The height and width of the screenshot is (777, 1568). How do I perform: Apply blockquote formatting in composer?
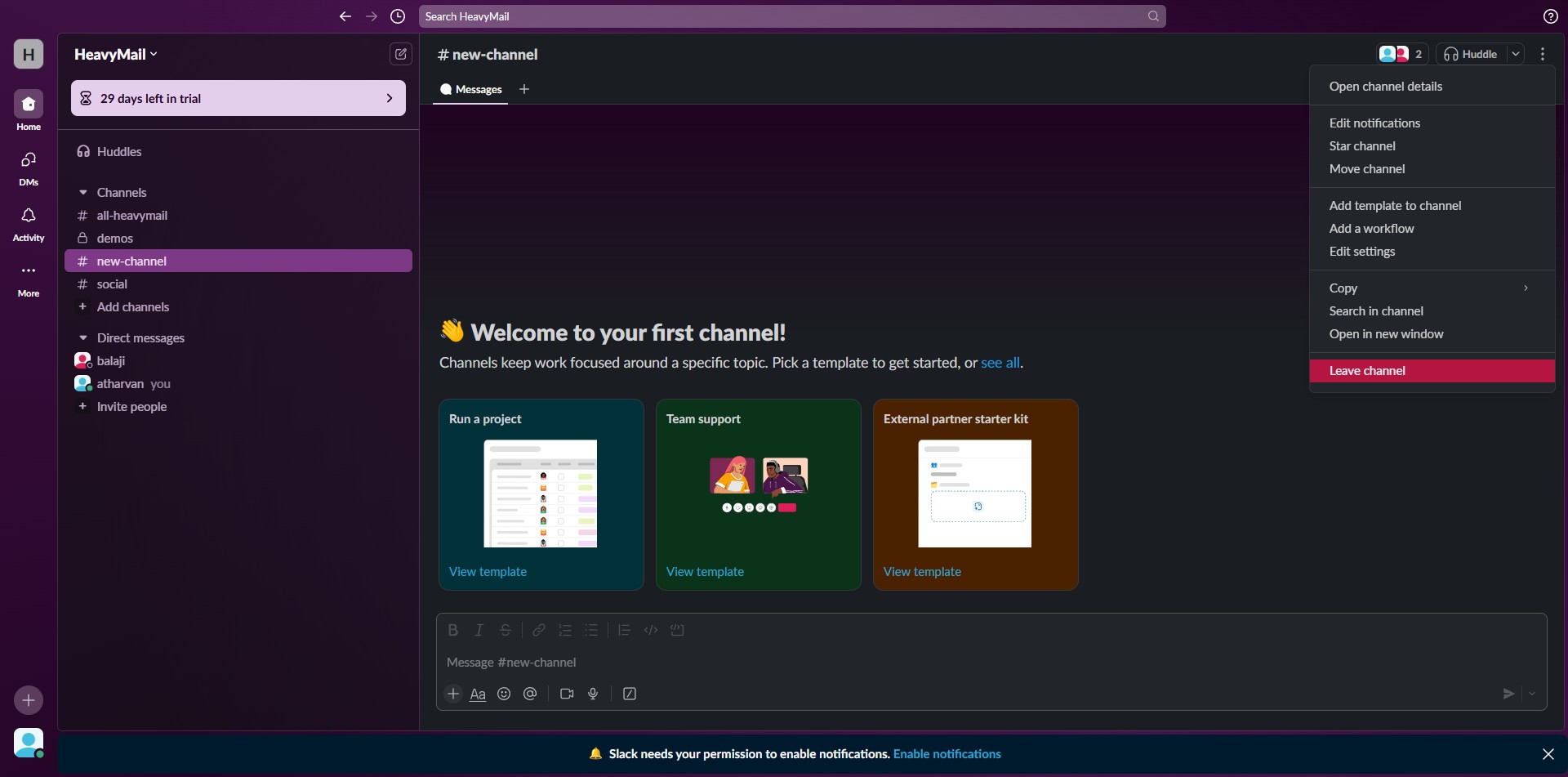click(625, 630)
